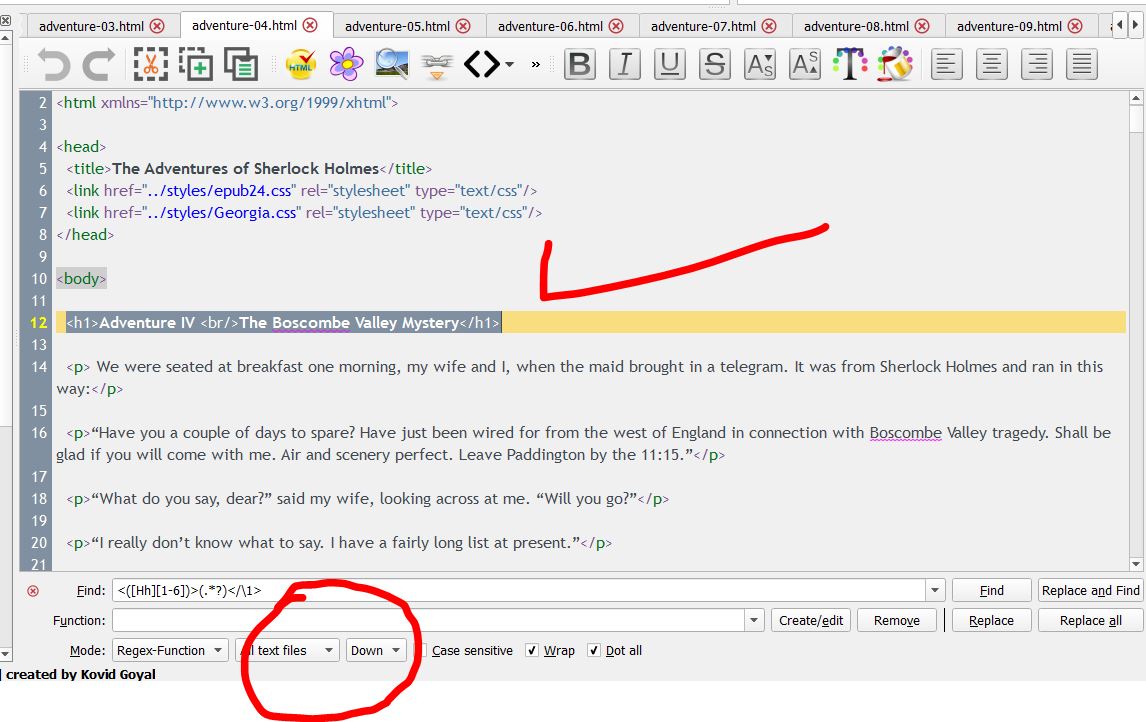The image size is (1146, 722).
Task: Click the Replace button
Action: (x=992, y=620)
